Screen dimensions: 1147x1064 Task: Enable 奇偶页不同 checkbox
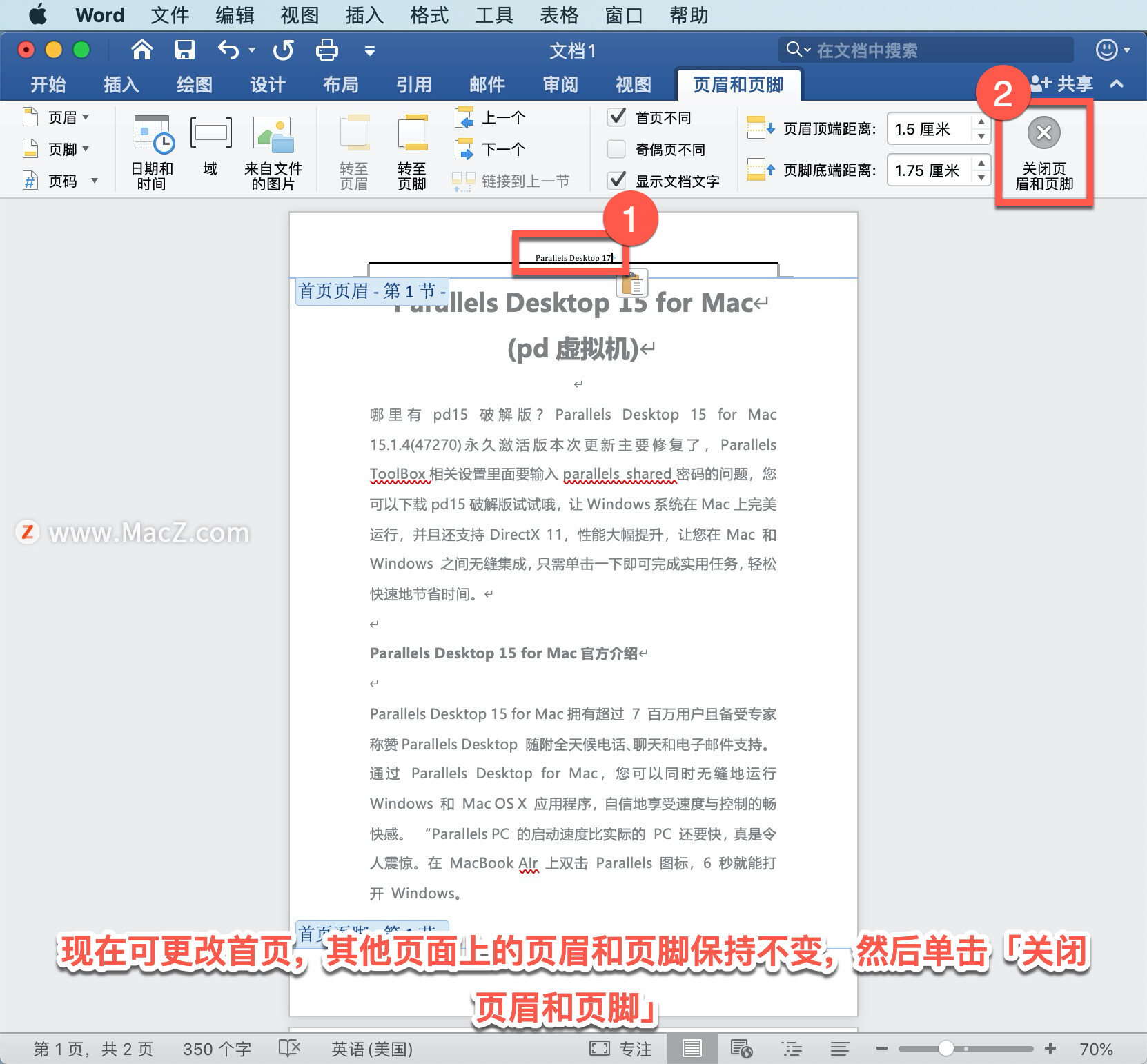pyautogui.click(x=616, y=149)
